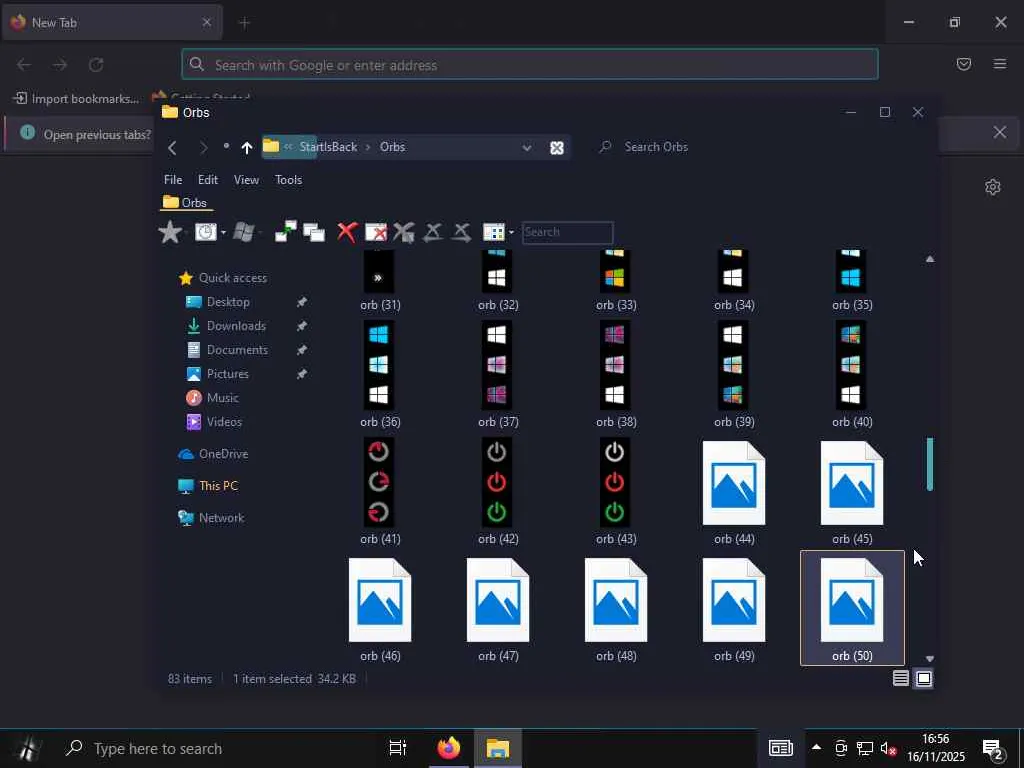Click the close-left-tabs arrow icon
This screenshot has height=768, width=1024.
pyautogui.click(x=432, y=232)
